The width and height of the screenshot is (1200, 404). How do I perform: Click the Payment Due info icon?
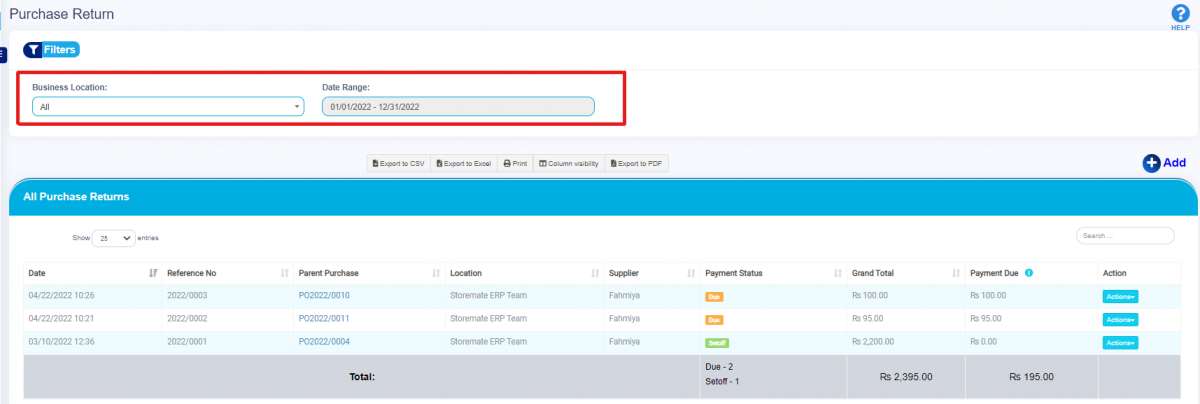[x=1029, y=272]
